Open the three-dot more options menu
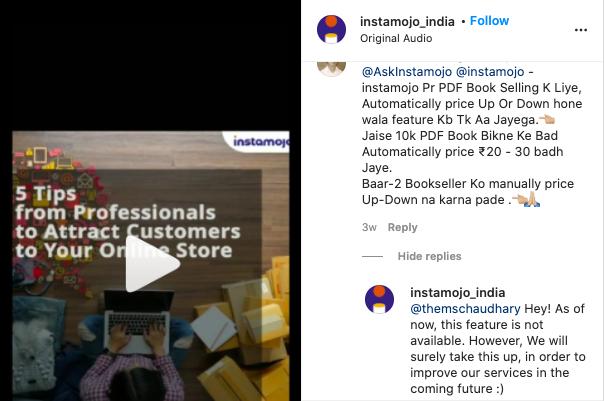Viewport: 604px width, 401px height. [581, 30]
